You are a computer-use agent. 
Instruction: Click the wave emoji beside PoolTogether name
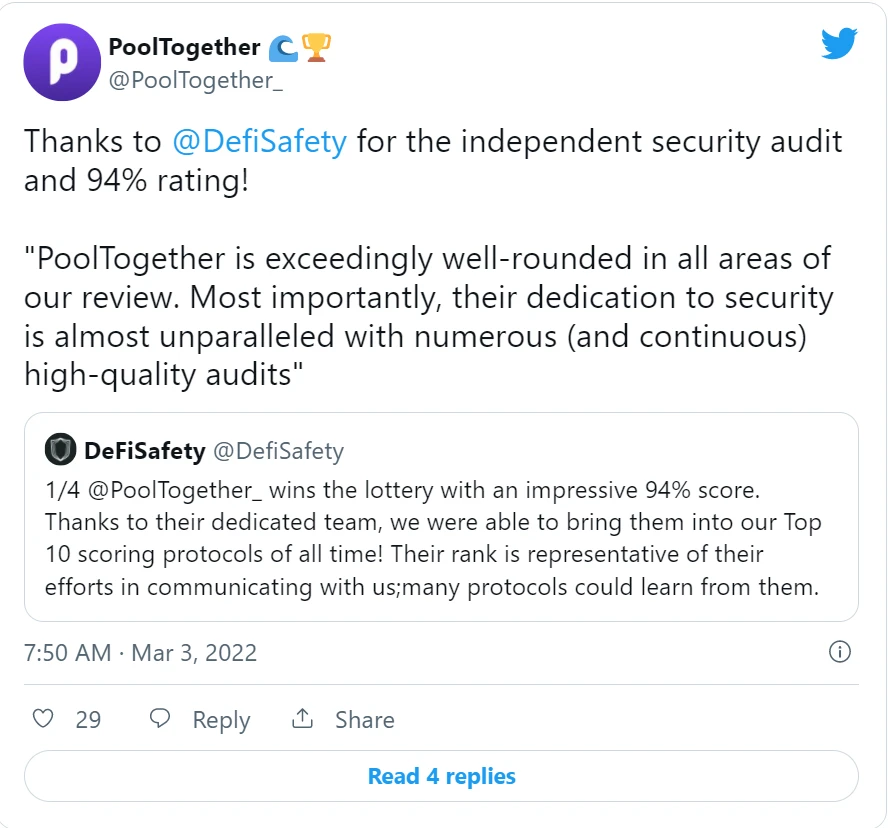click(x=283, y=48)
